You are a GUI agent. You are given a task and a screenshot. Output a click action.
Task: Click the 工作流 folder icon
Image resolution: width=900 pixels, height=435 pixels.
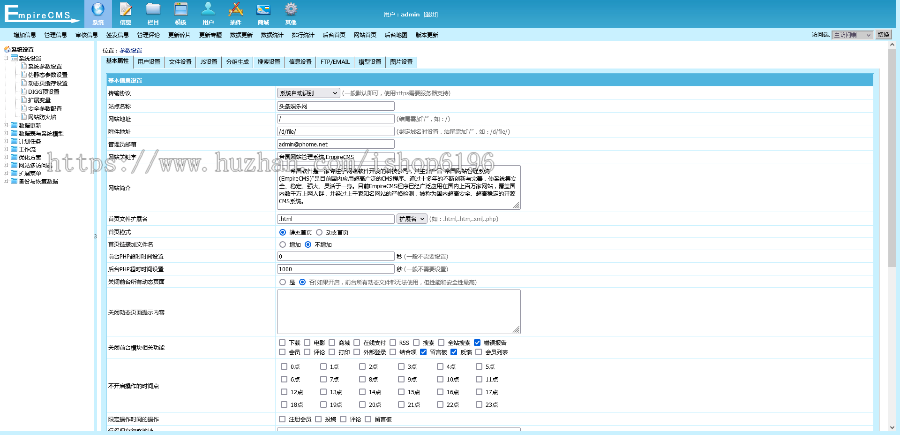pos(14,149)
